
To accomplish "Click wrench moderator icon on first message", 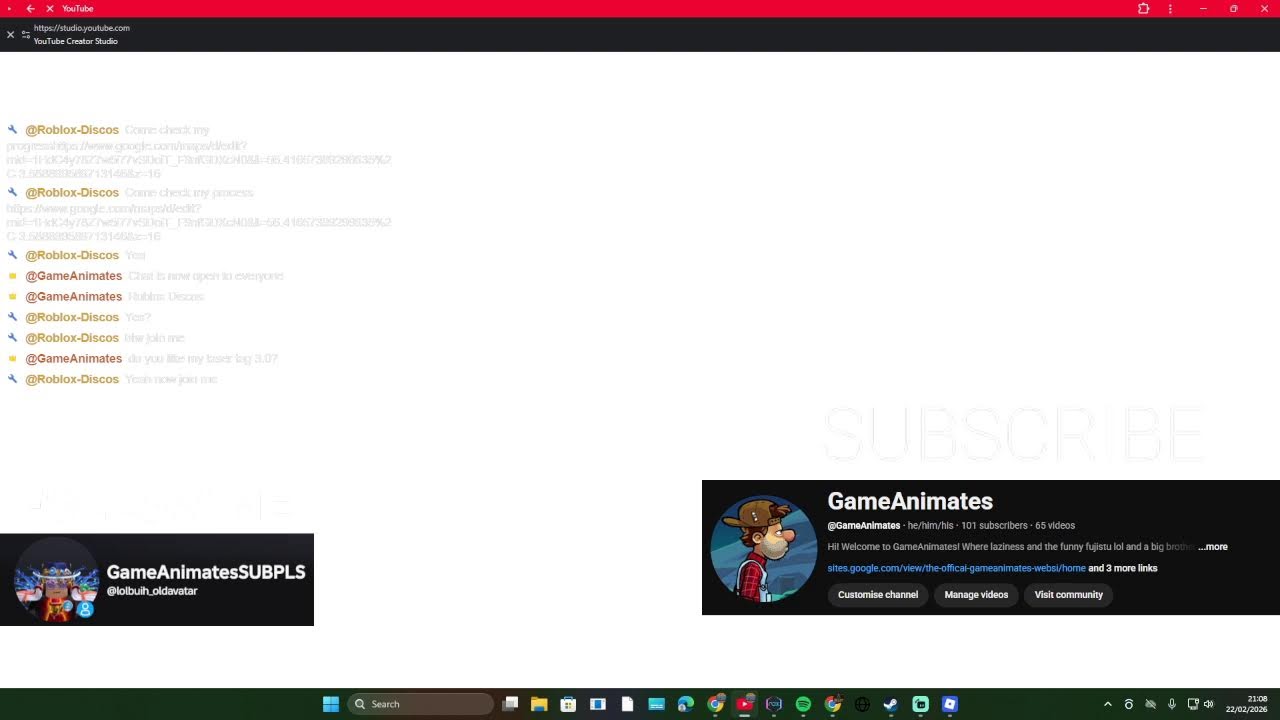I will 12,130.
